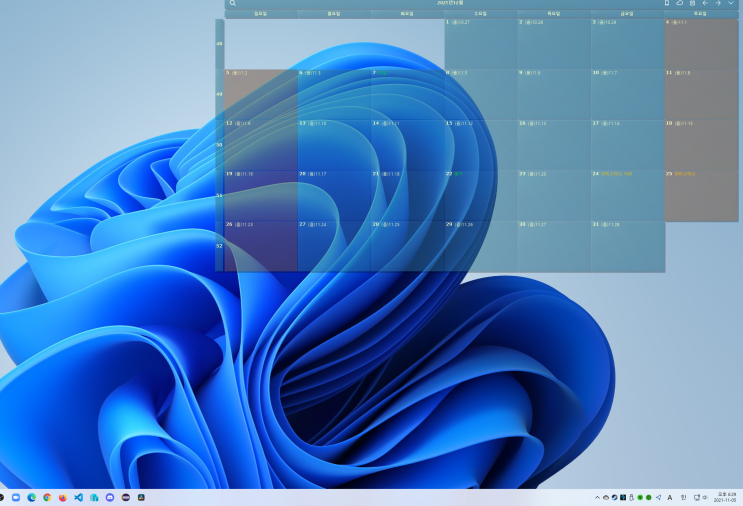743x506 pixels.
Task: Select December 23 calendar cell
Action: pos(554,196)
